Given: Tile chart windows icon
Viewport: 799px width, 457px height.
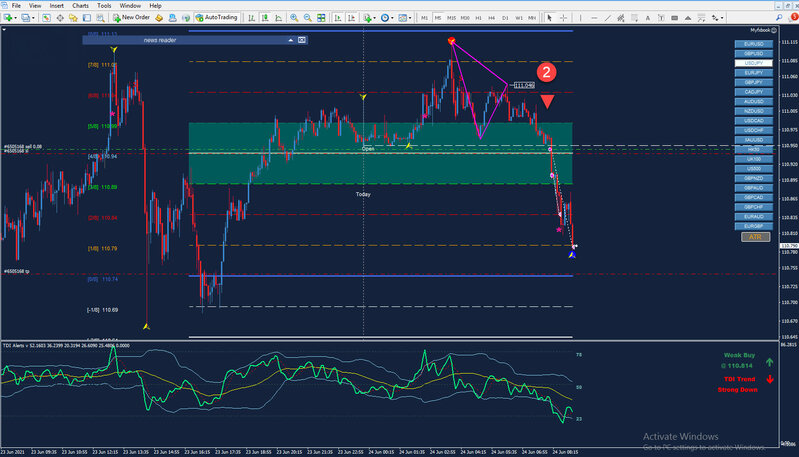Looking at the screenshot, I should (321, 18).
